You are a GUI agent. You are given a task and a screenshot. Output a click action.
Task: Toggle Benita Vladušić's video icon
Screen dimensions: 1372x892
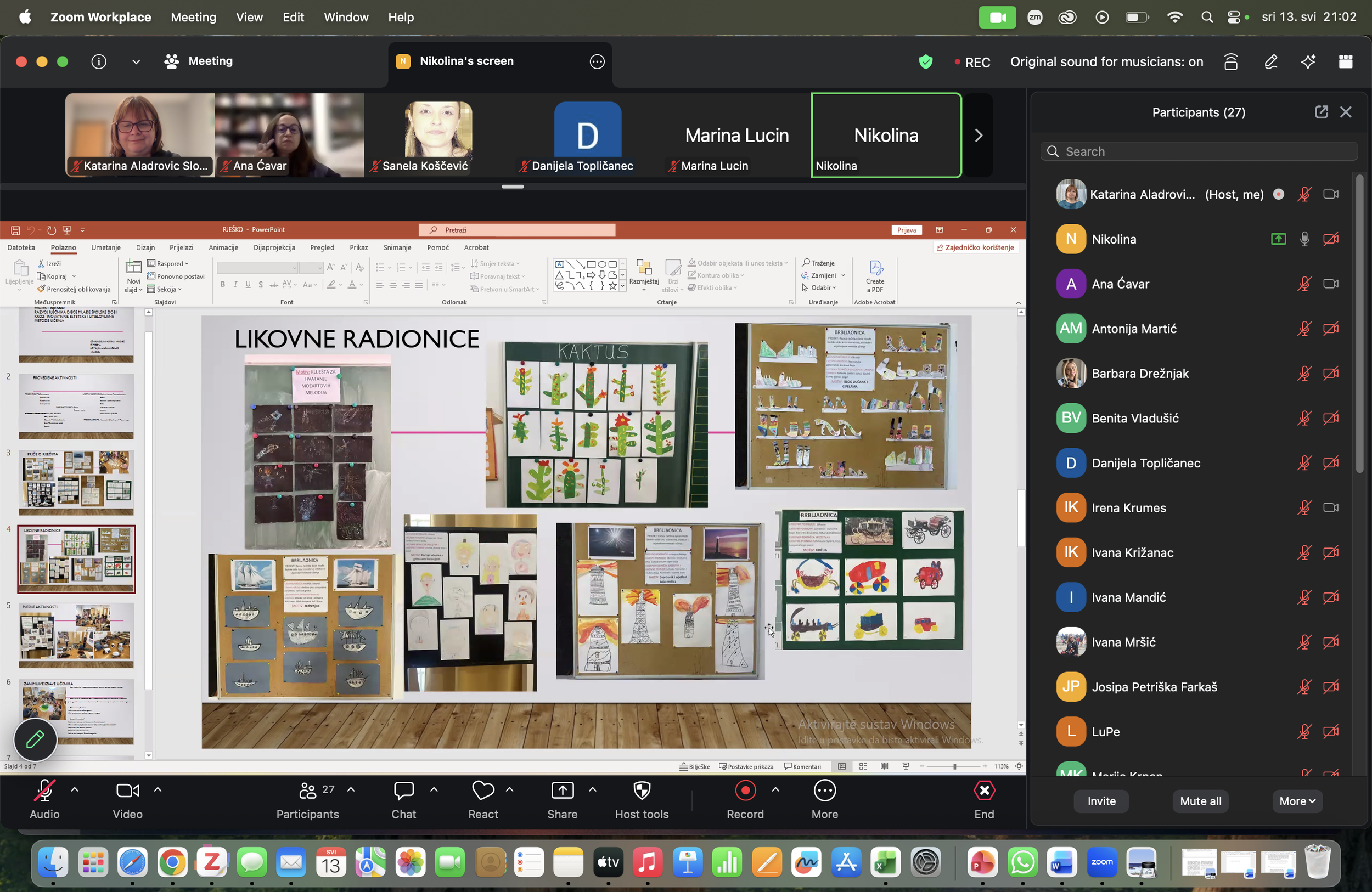click(x=1330, y=419)
